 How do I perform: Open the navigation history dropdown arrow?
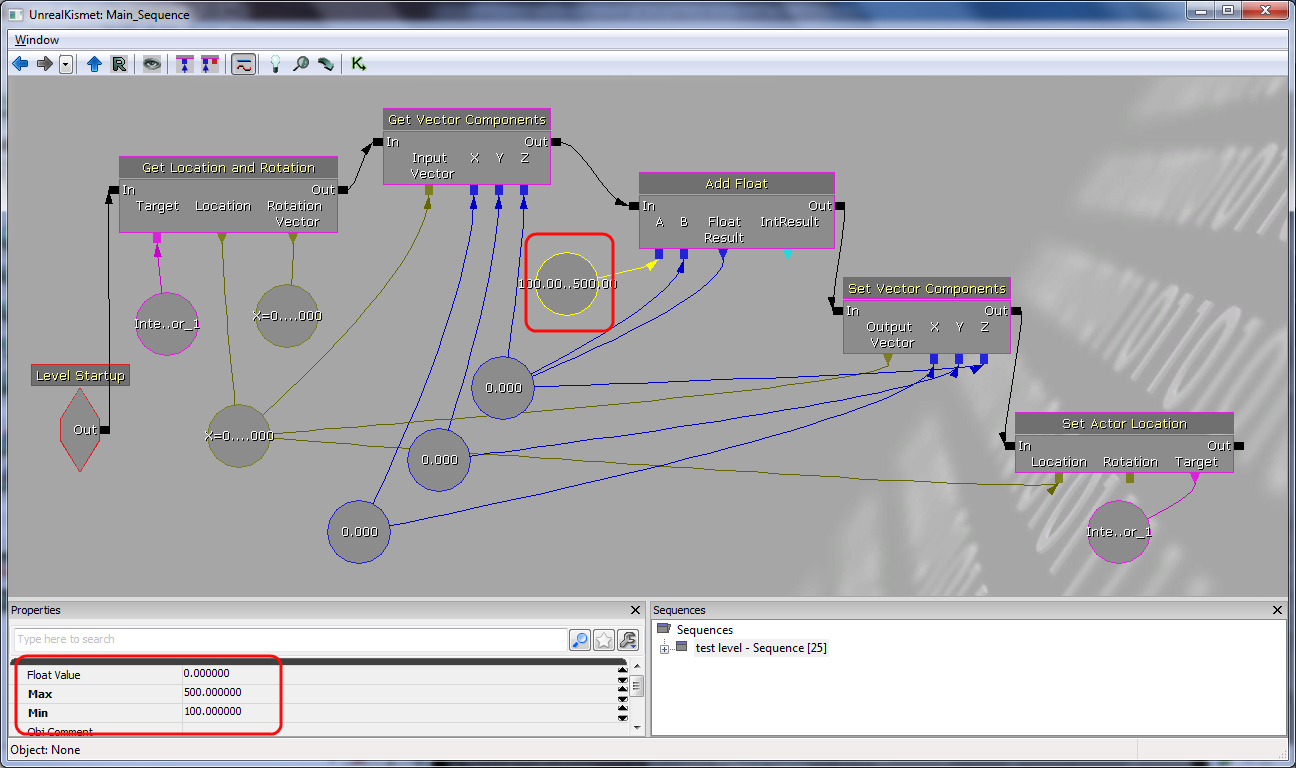[66, 64]
